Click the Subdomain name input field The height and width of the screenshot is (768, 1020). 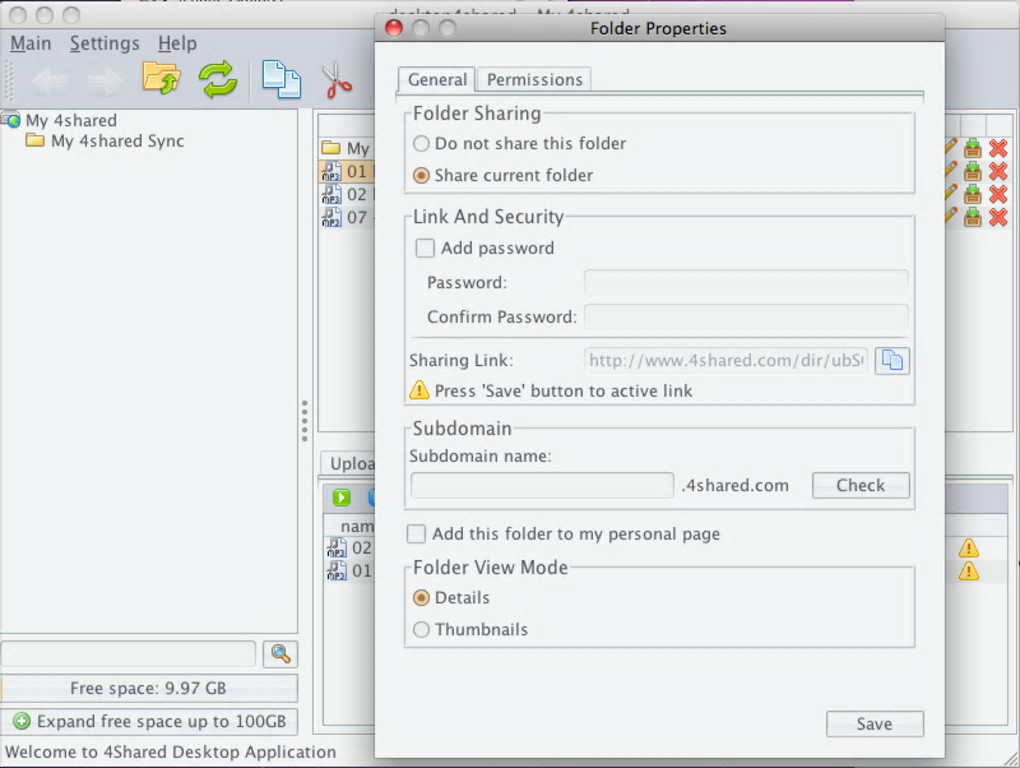(x=542, y=485)
